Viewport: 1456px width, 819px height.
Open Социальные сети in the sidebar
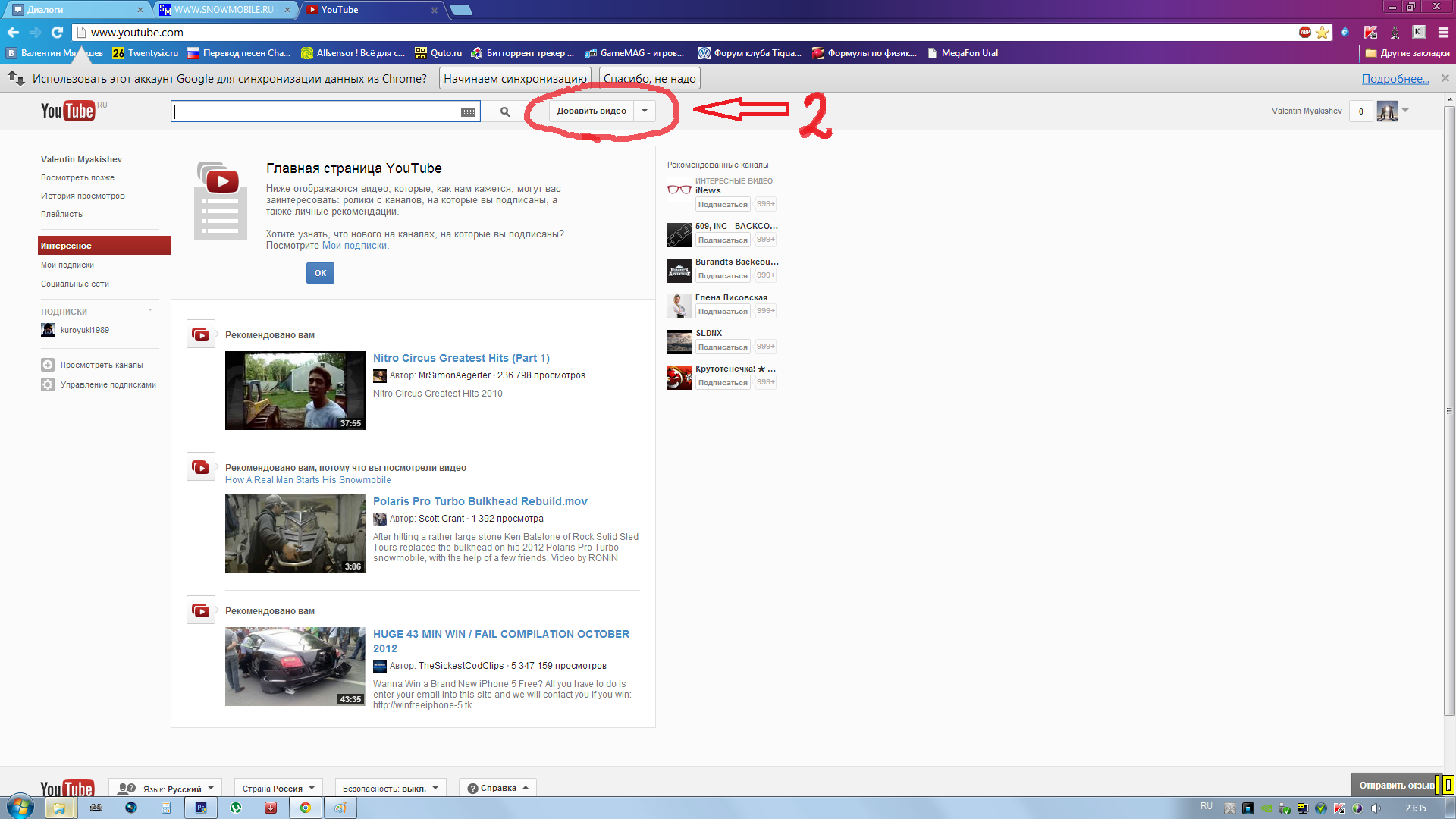click(x=75, y=284)
